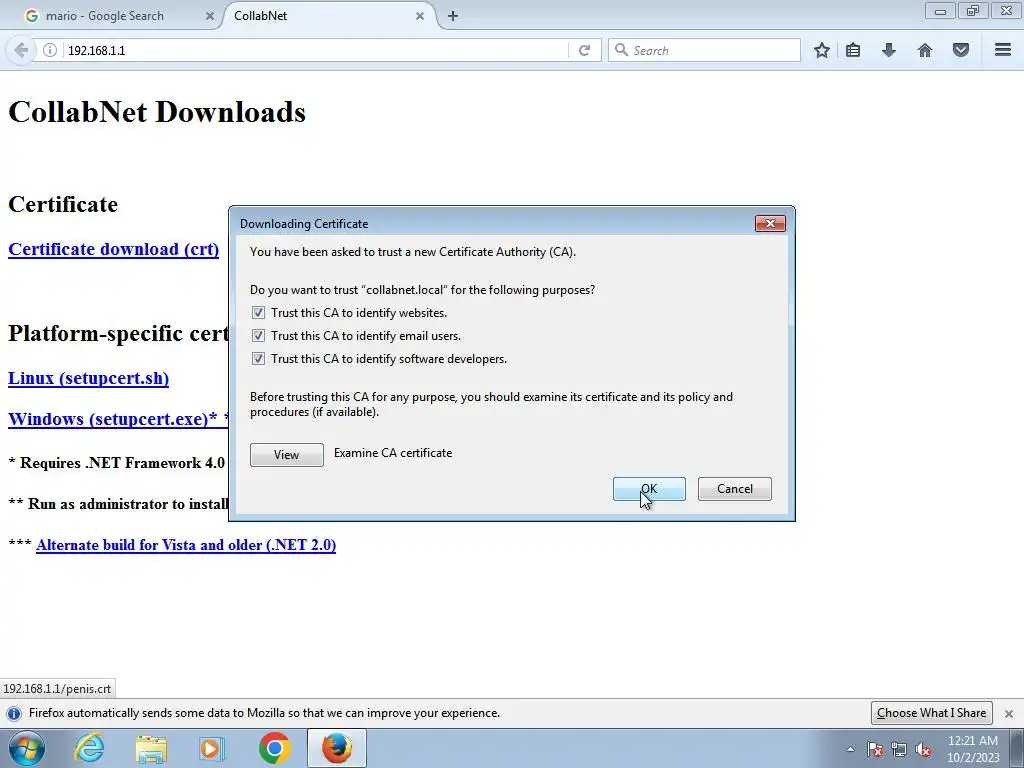Click the Firefox back arrow button

tap(21, 50)
